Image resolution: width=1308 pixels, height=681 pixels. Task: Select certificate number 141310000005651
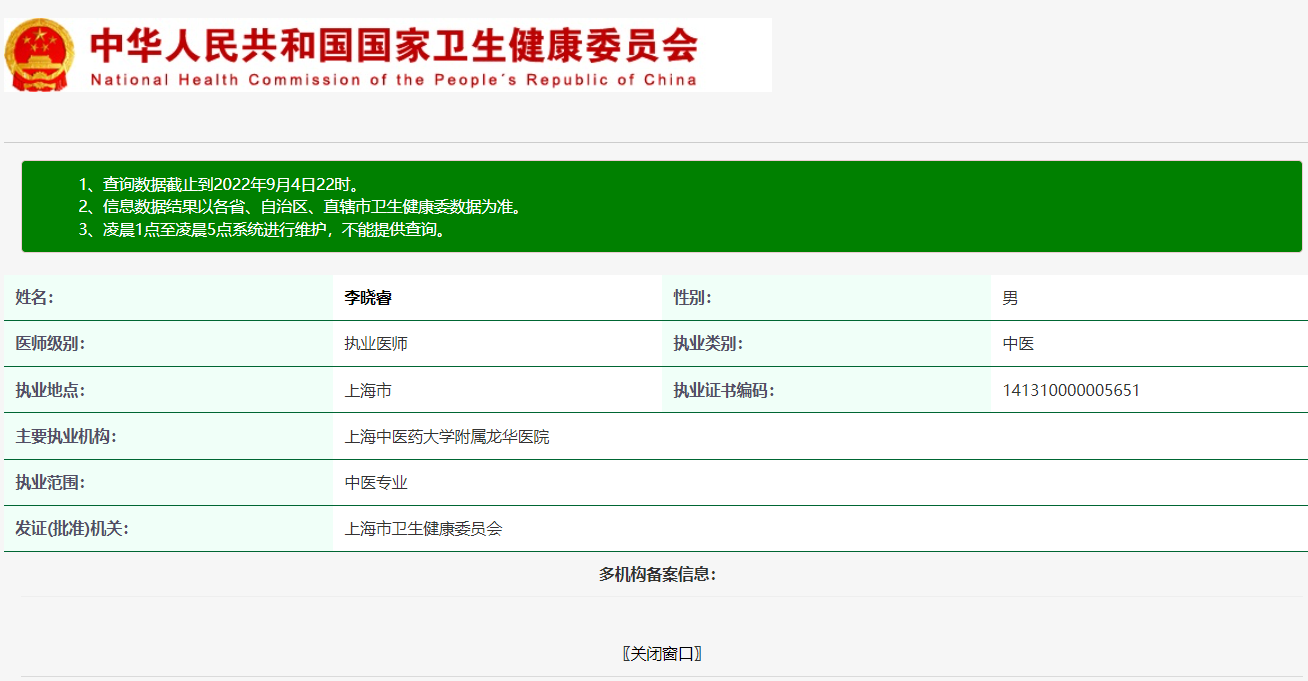coord(1071,390)
